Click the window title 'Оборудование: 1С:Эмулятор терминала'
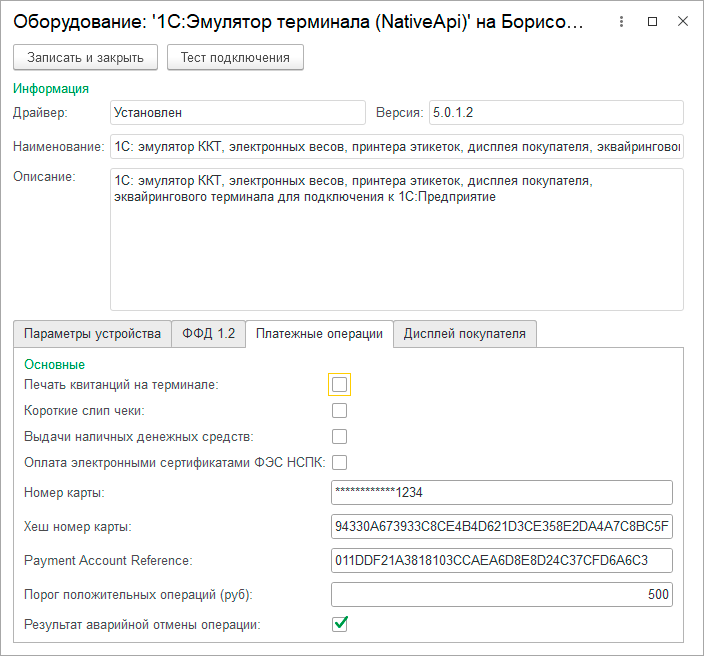Screen dimensions: 704x656 click(298, 22)
